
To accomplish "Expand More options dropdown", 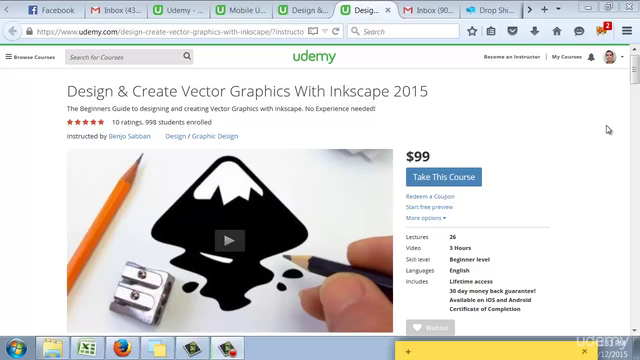I will pos(426,218).
